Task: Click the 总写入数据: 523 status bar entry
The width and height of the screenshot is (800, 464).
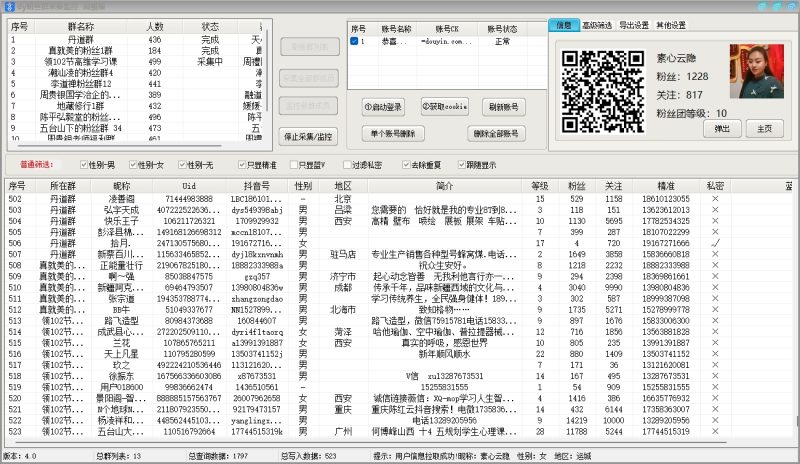Action: [x=308, y=456]
